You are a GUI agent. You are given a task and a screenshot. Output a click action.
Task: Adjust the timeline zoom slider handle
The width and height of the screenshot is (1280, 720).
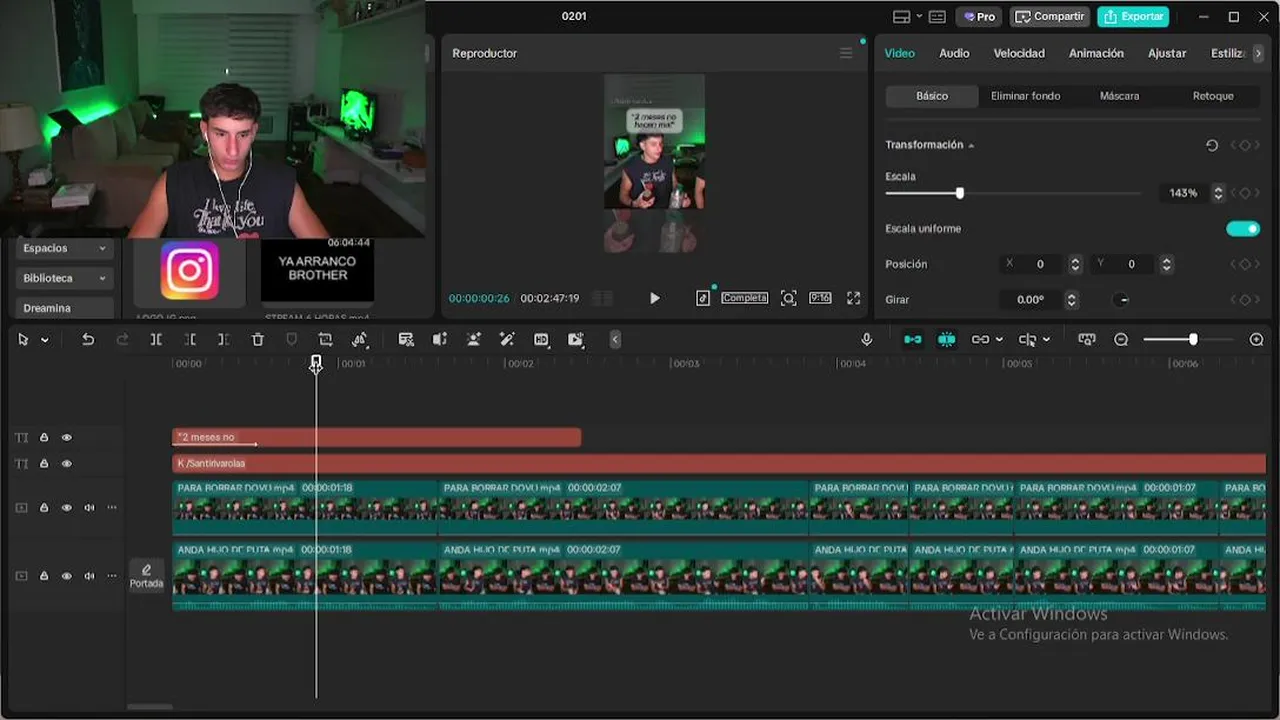pyautogui.click(x=1193, y=340)
